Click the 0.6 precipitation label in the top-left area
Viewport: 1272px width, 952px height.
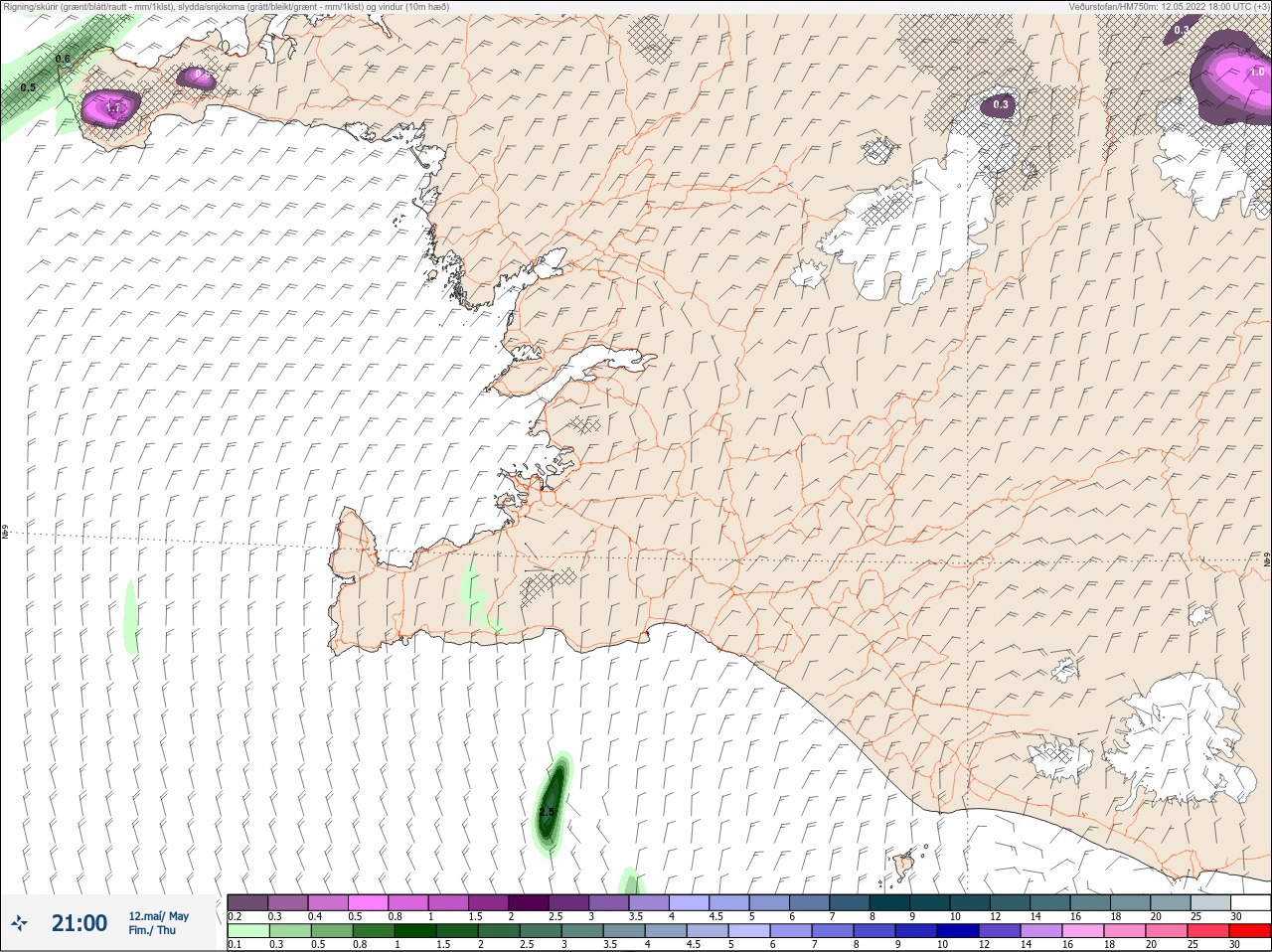coord(63,59)
